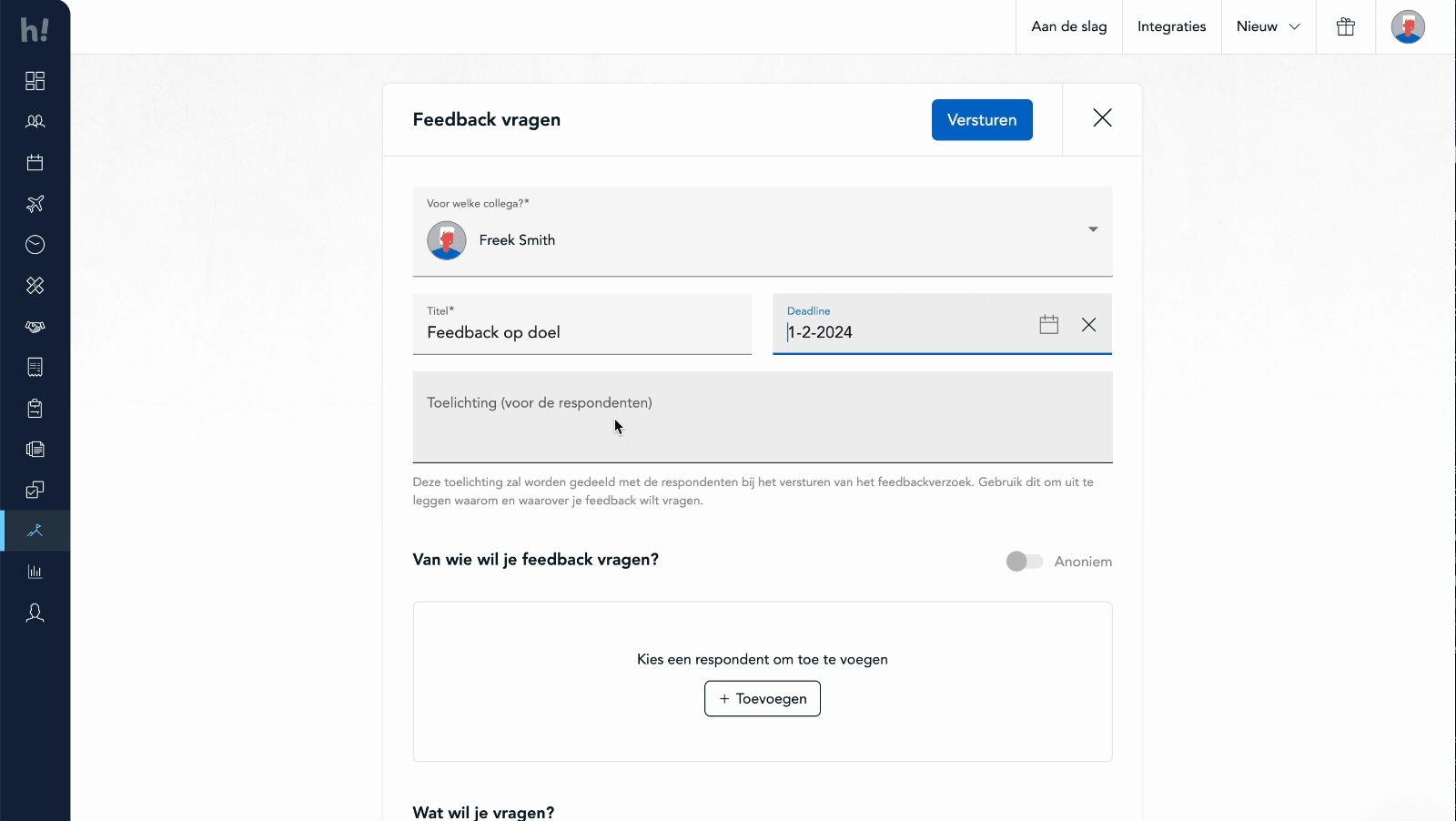Open the airplane leave icon in sidebar

[x=35, y=204]
